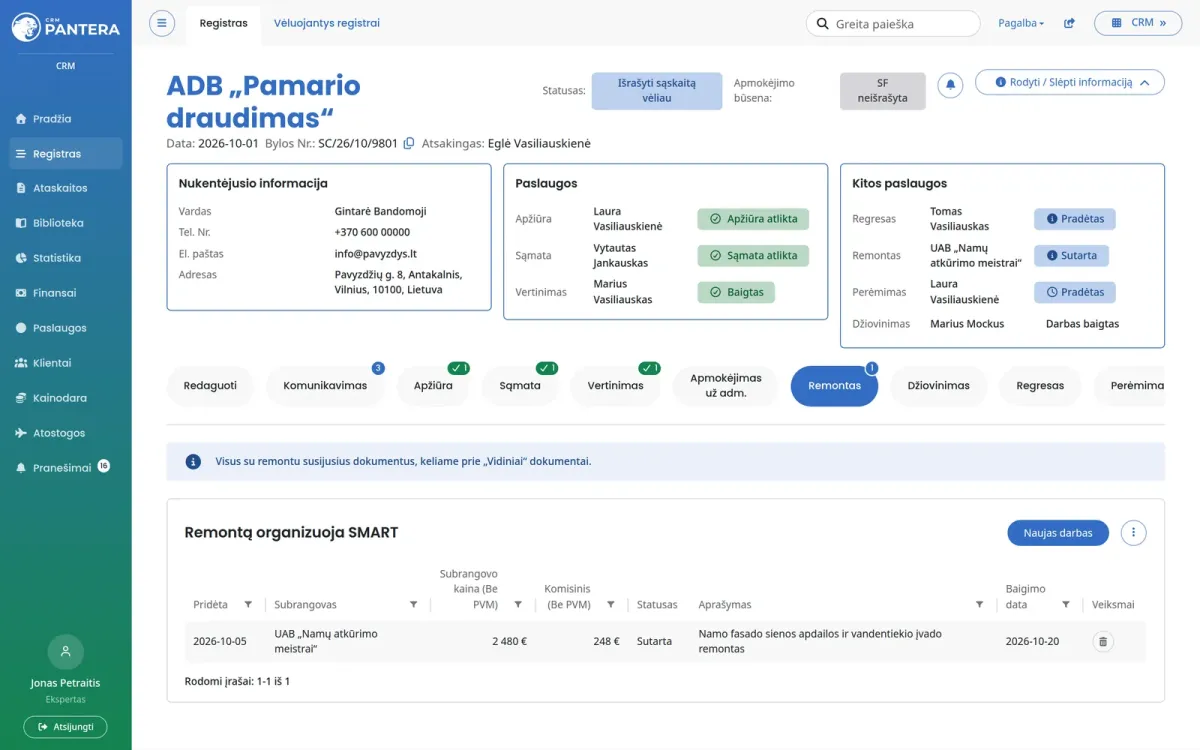Click the SF neišrašyta payment status

[883, 91]
